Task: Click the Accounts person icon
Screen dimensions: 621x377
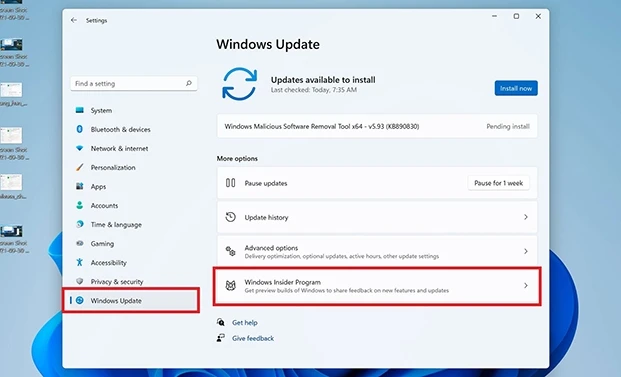Action: tap(80, 205)
